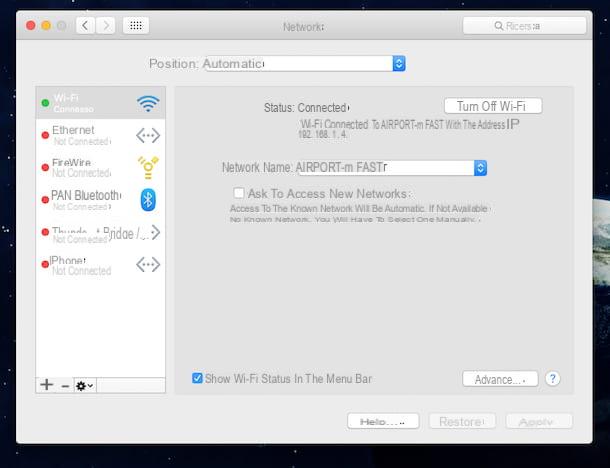Click the Wi-Fi signal icon
The image size is (610, 468).
tap(148, 103)
